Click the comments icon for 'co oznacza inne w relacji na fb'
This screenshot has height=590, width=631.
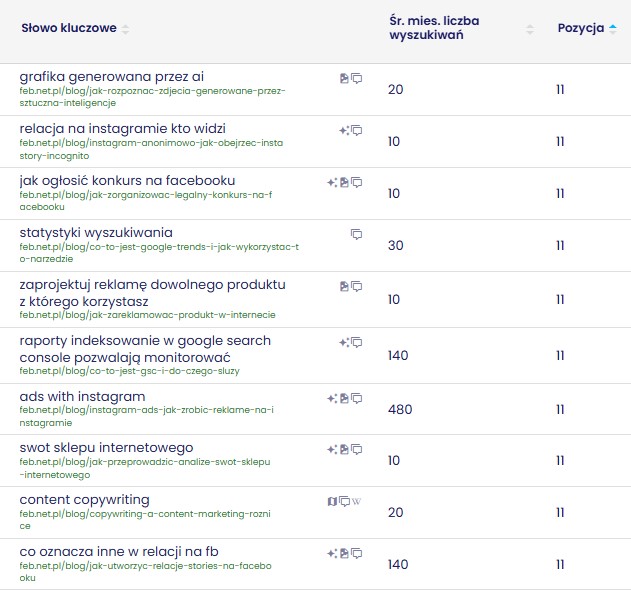[356, 553]
